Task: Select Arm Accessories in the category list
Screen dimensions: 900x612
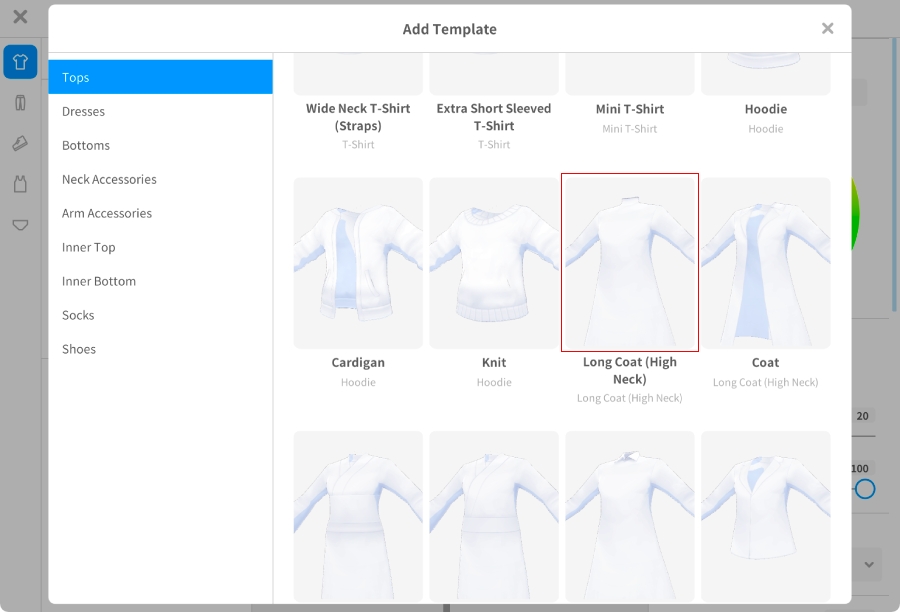Action: pos(160,213)
